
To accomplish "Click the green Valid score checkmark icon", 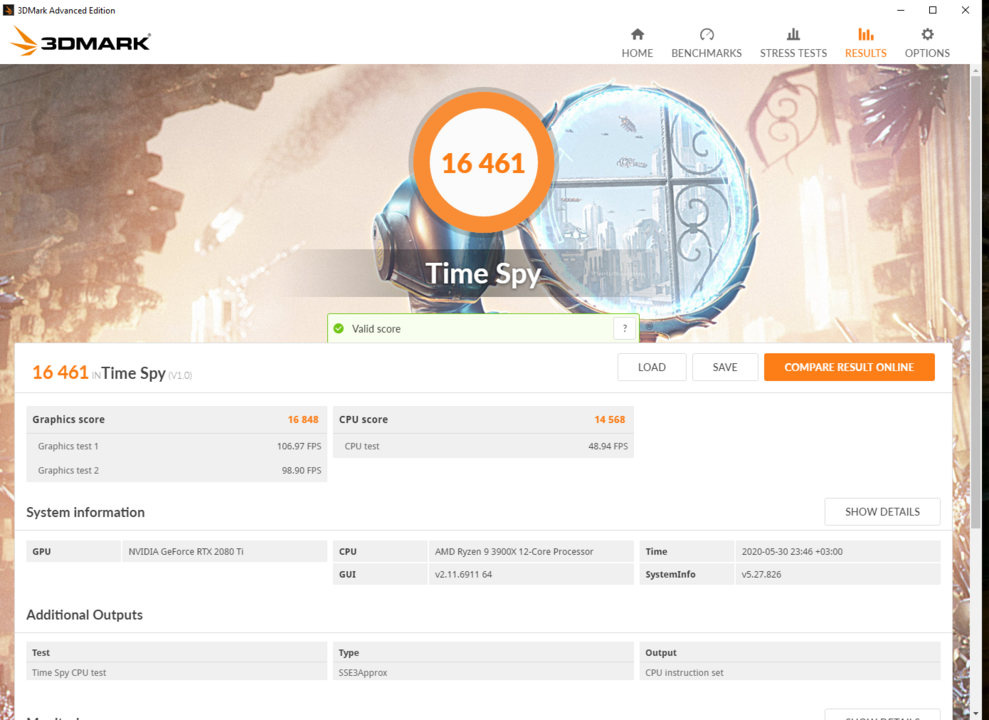I will 339,328.
